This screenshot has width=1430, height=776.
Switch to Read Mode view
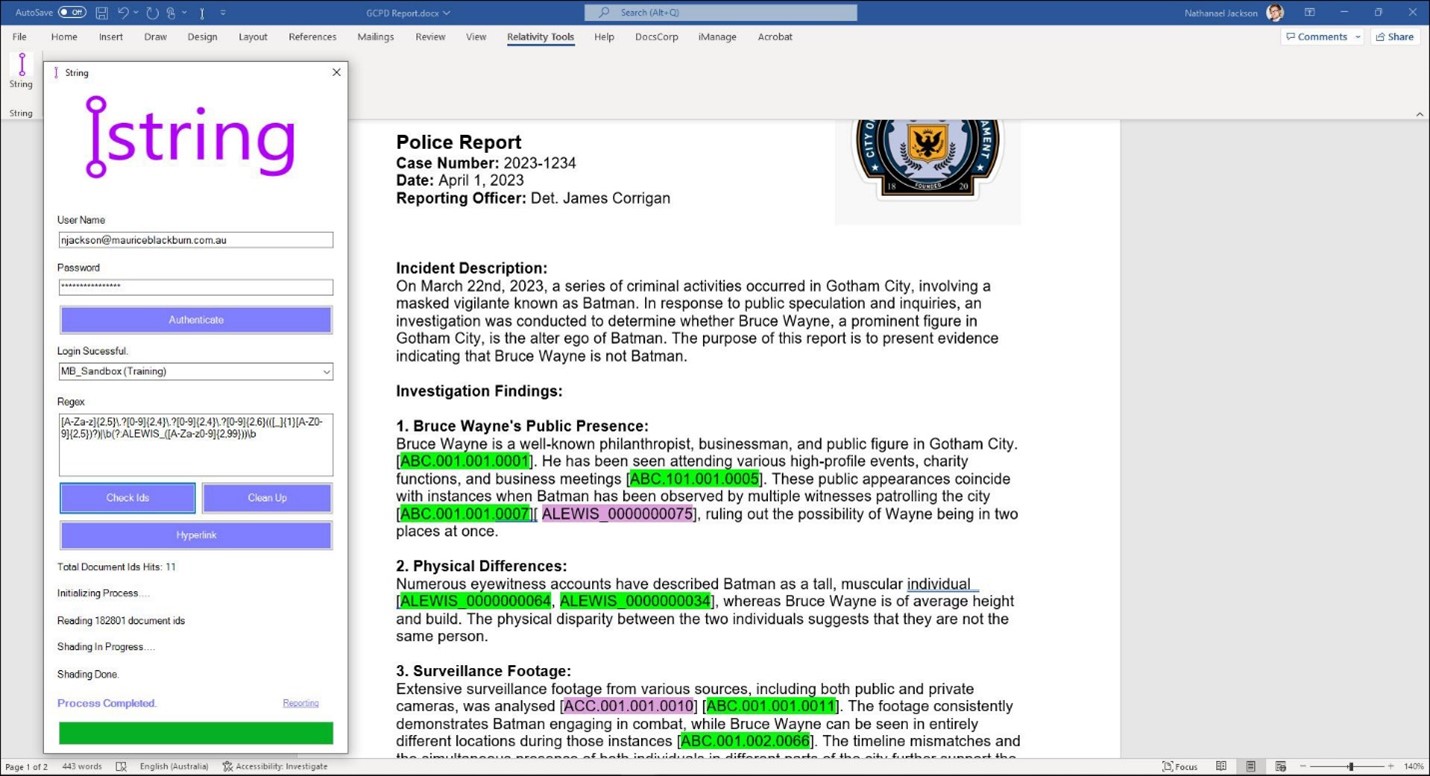point(1221,767)
